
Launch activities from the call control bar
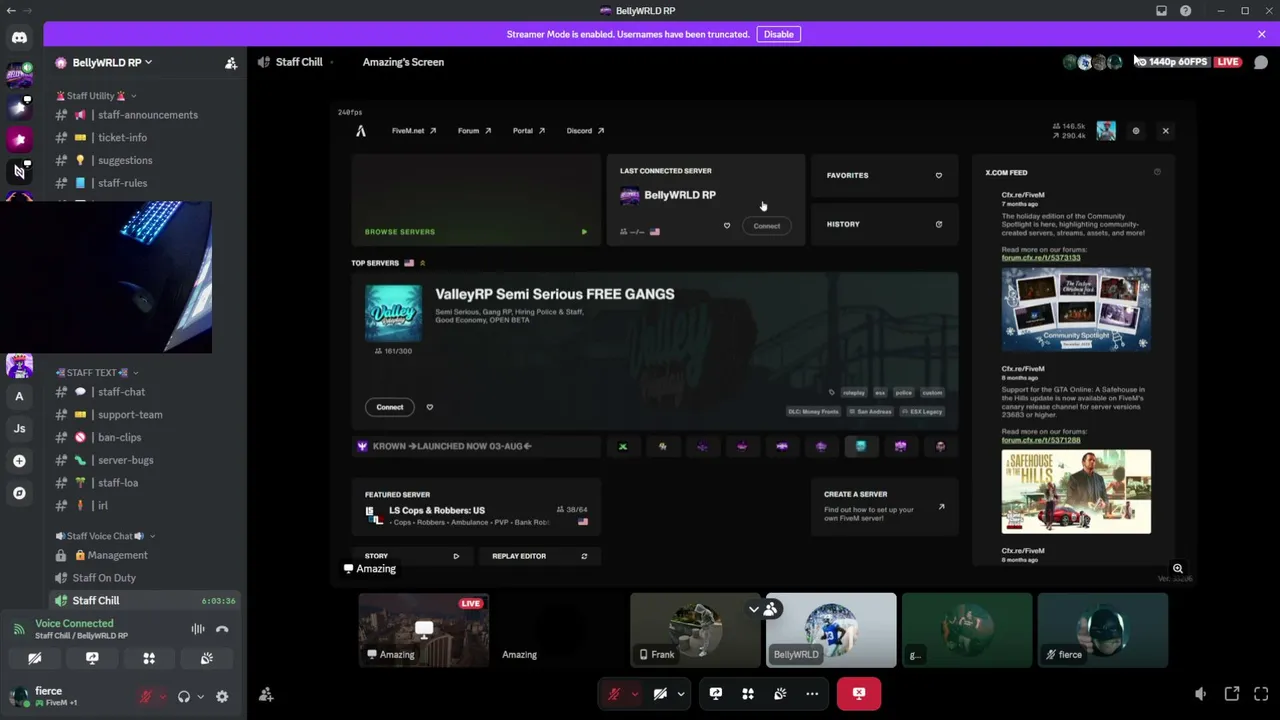pyautogui.click(x=748, y=694)
